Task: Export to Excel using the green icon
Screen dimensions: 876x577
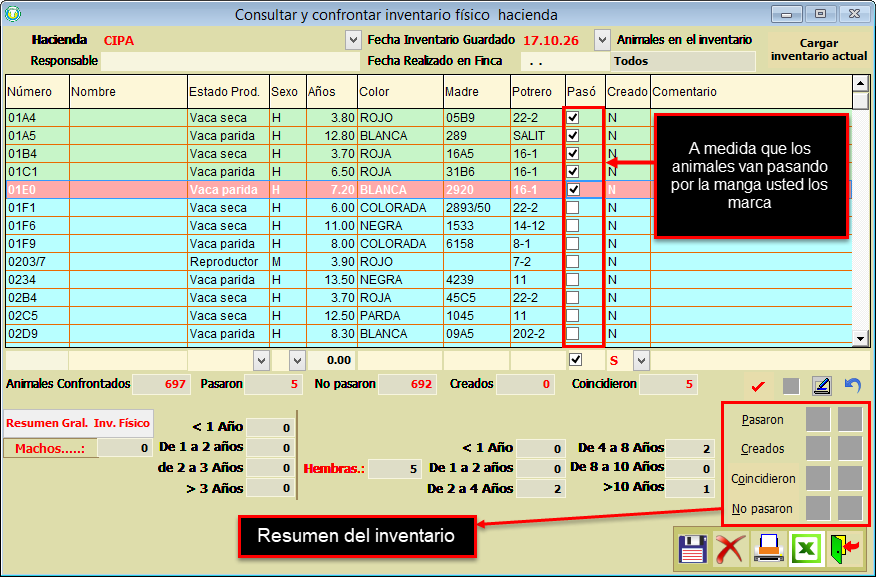Action: click(x=806, y=549)
